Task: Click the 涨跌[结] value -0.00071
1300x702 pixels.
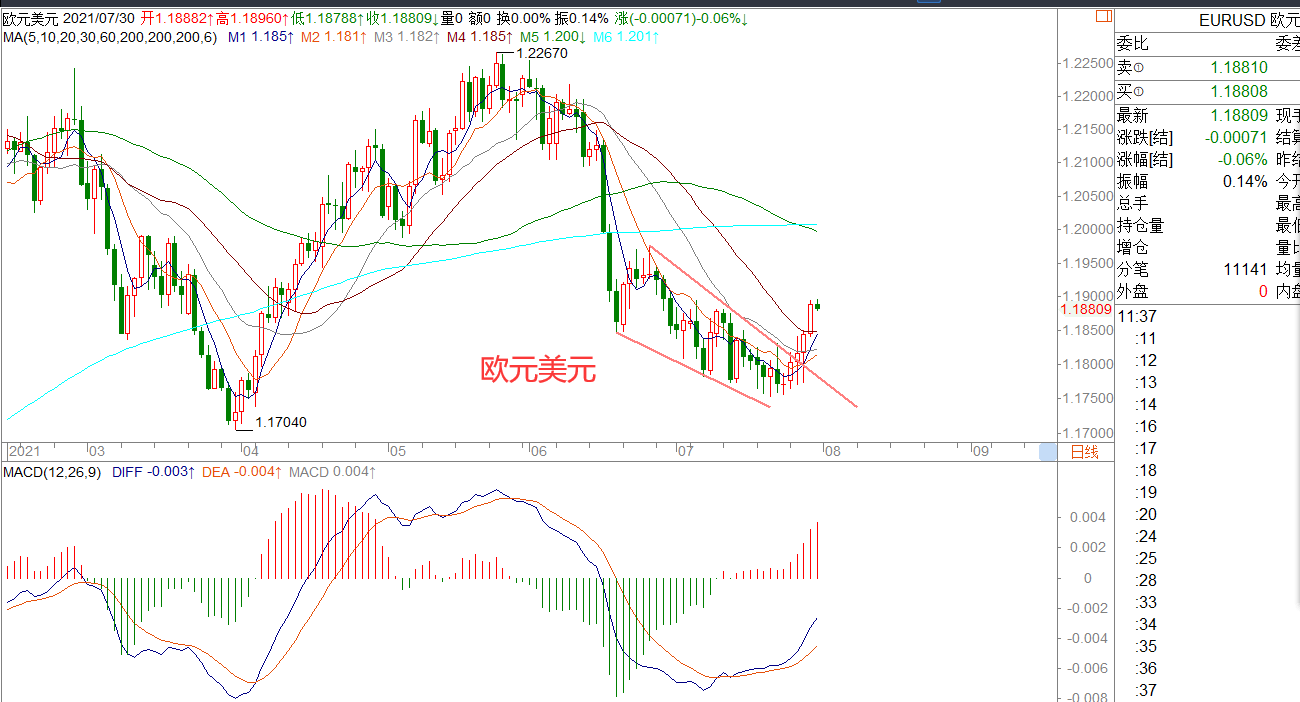Action: point(1236,137)
